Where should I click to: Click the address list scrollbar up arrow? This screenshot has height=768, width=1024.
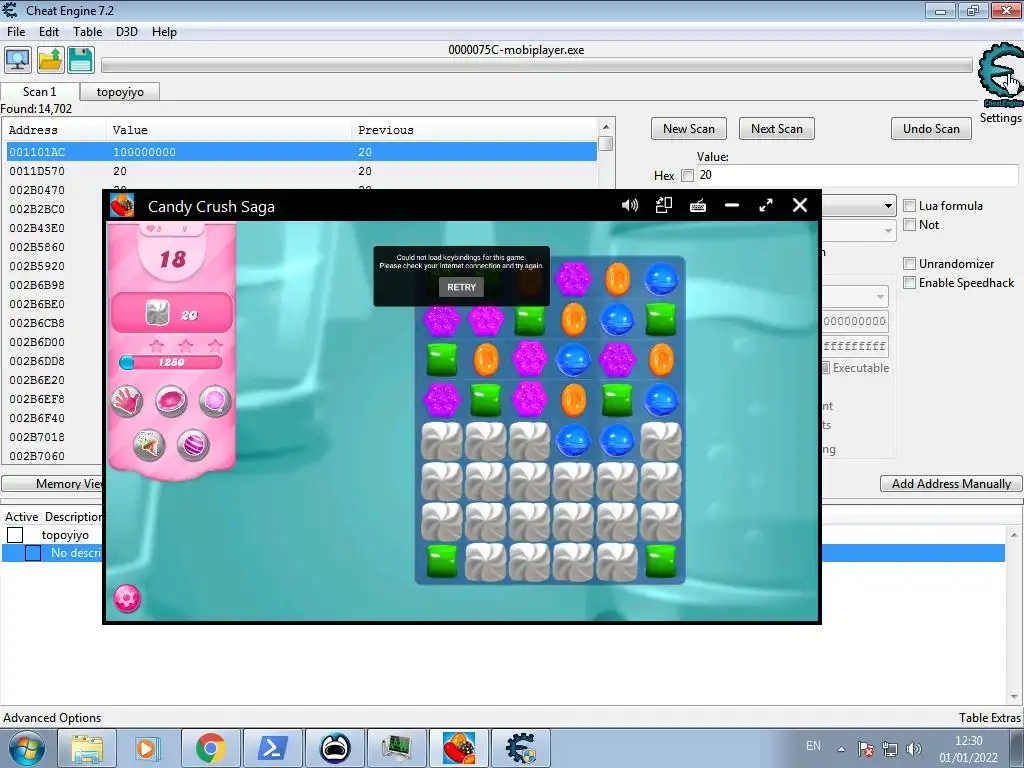point(606,127)
